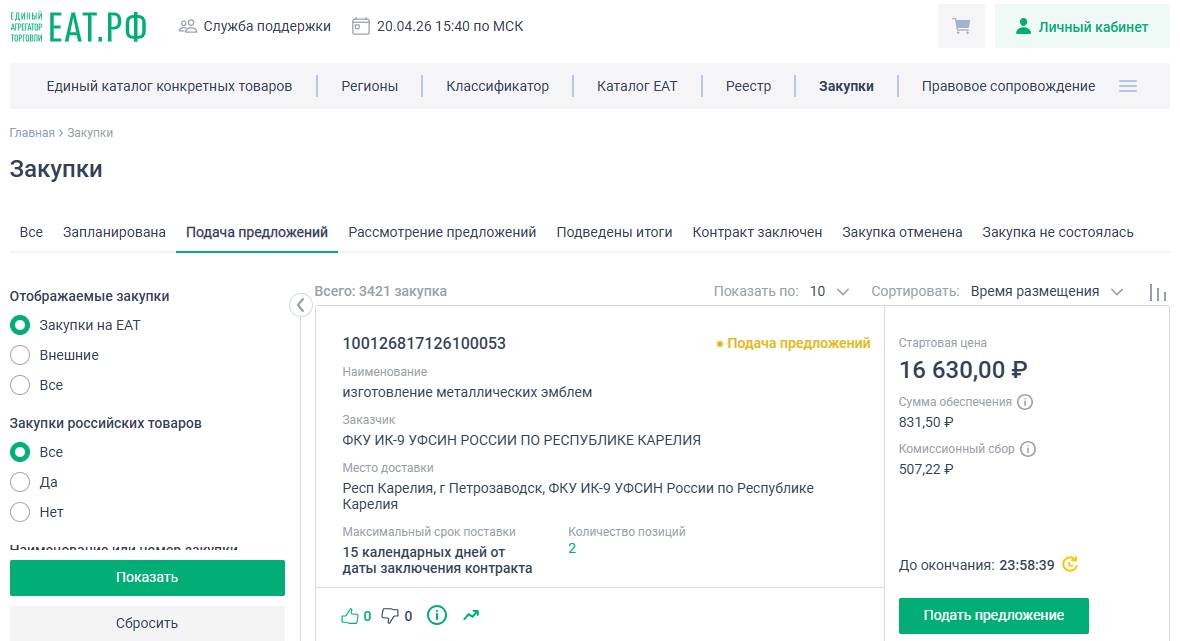Switch to Подведены итоги tab
Image resolution: width=1180 pixels, height=641 pixels.
(614, 232)
